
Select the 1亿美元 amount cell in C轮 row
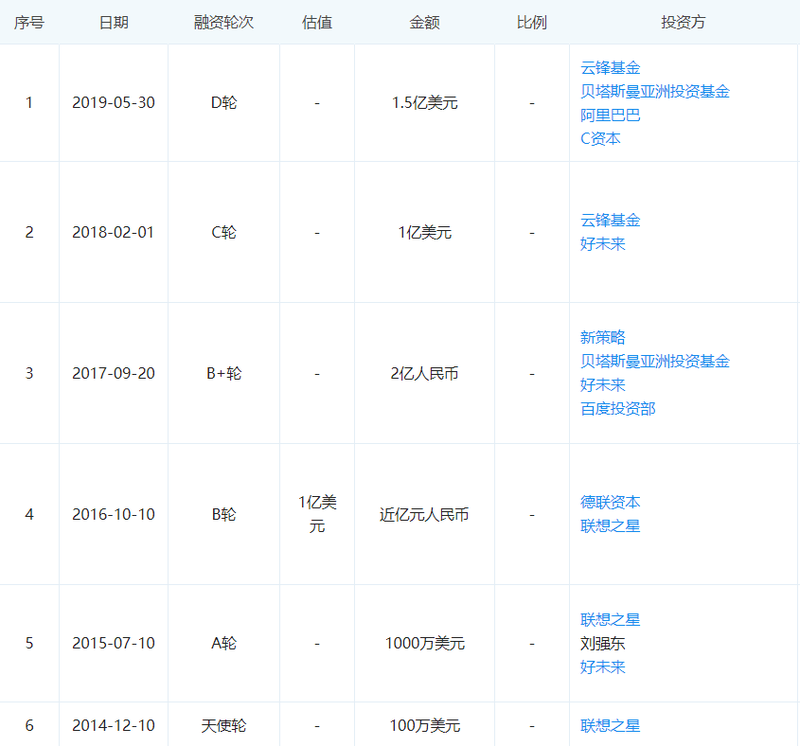[x=424, y=233]
